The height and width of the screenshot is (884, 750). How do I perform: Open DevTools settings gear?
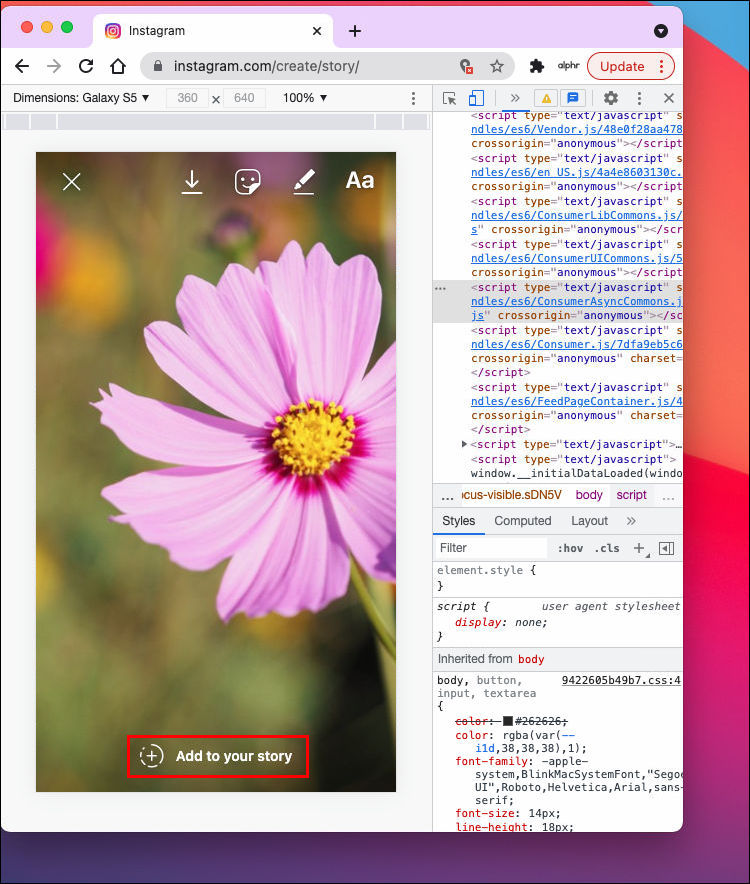(x=610, y=98)
